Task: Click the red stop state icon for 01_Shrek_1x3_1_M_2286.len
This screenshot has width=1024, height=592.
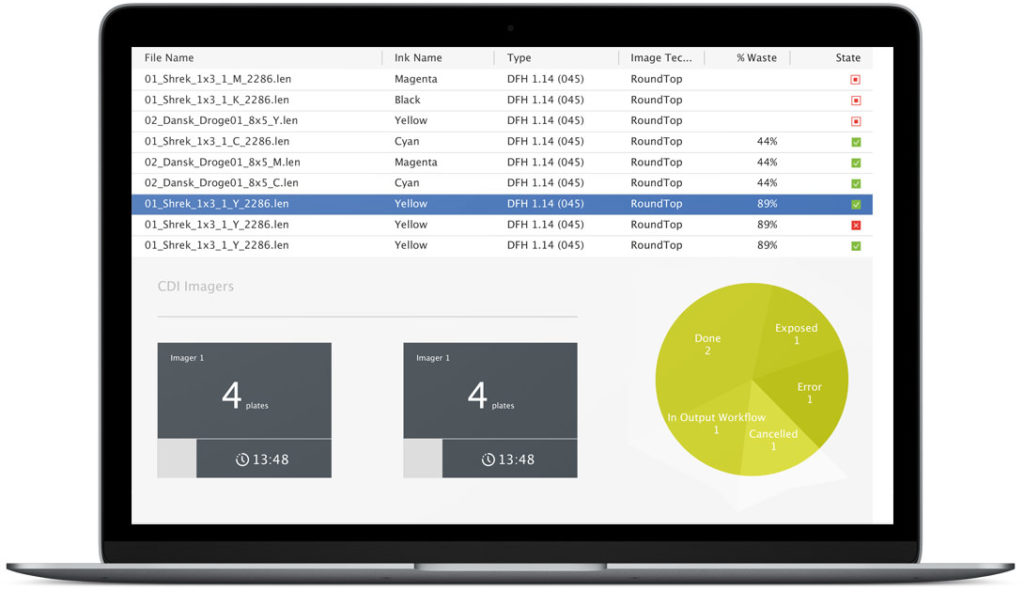Action: tap(856, 80)
